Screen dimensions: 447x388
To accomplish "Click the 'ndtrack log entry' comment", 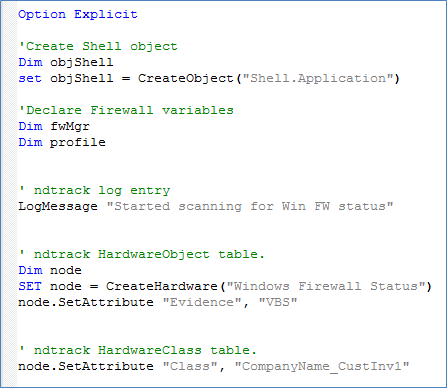I will 94,190.
